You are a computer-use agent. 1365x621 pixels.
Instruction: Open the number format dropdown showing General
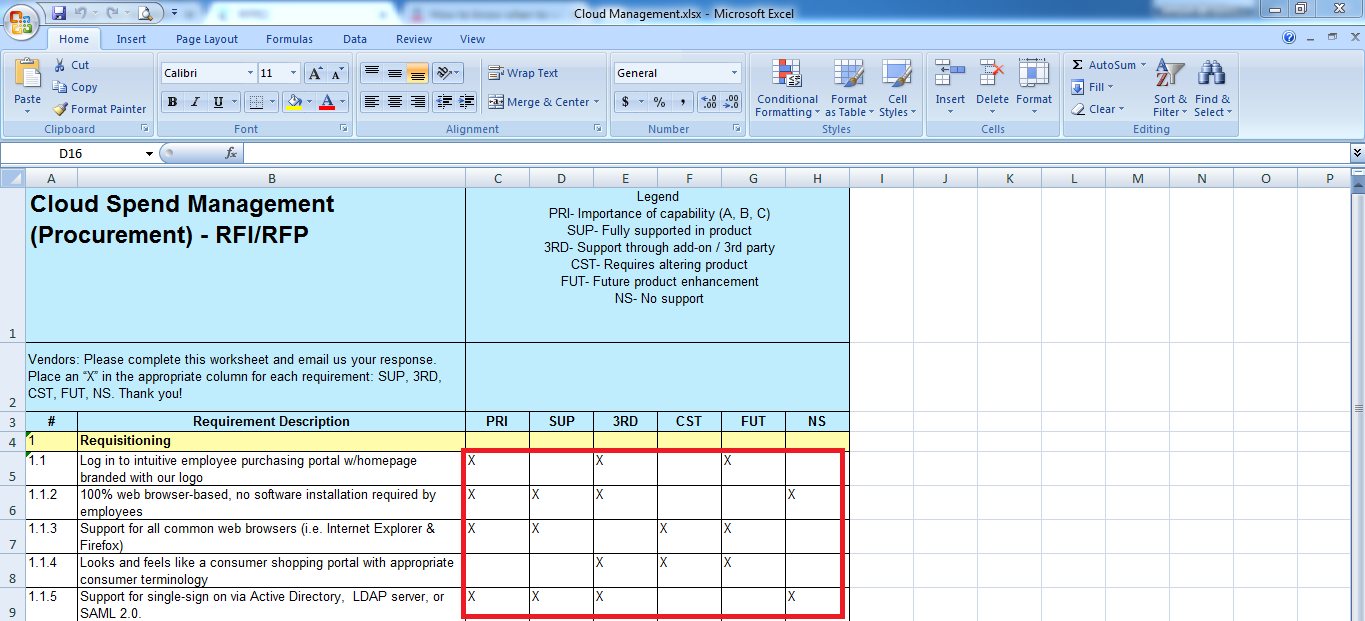(734, 73)
